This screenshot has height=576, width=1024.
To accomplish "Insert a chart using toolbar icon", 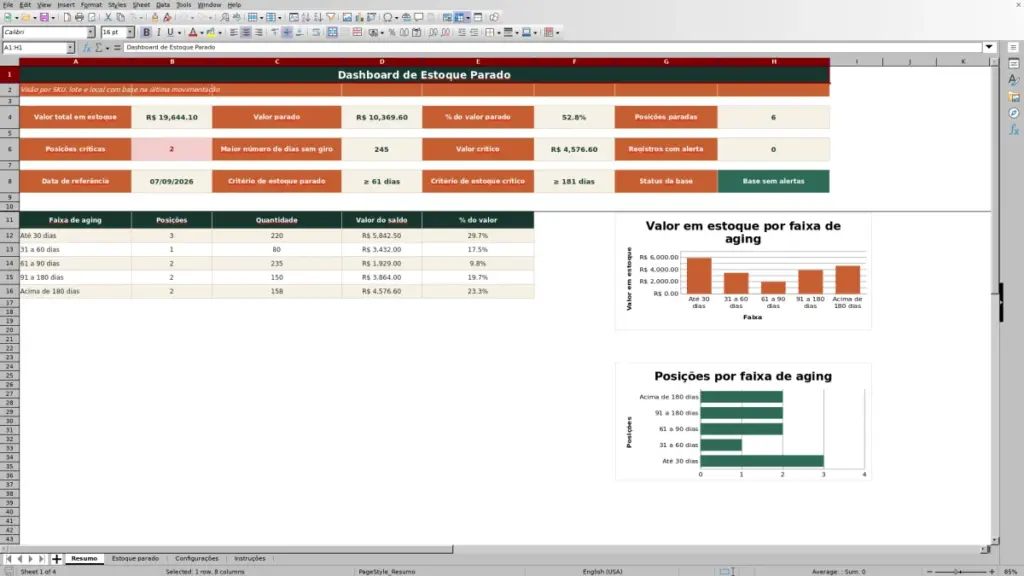I will pyautogui.click(x=359, y=17).
